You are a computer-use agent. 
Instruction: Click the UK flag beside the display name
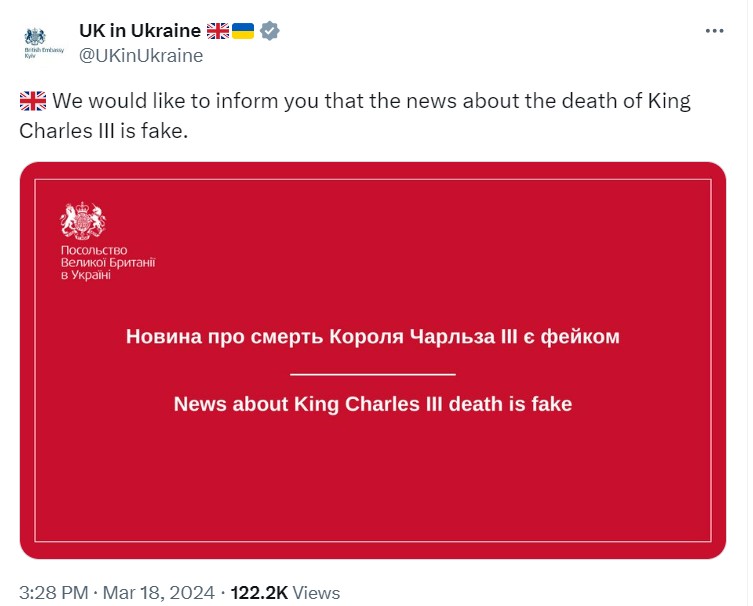click(218, 31)
